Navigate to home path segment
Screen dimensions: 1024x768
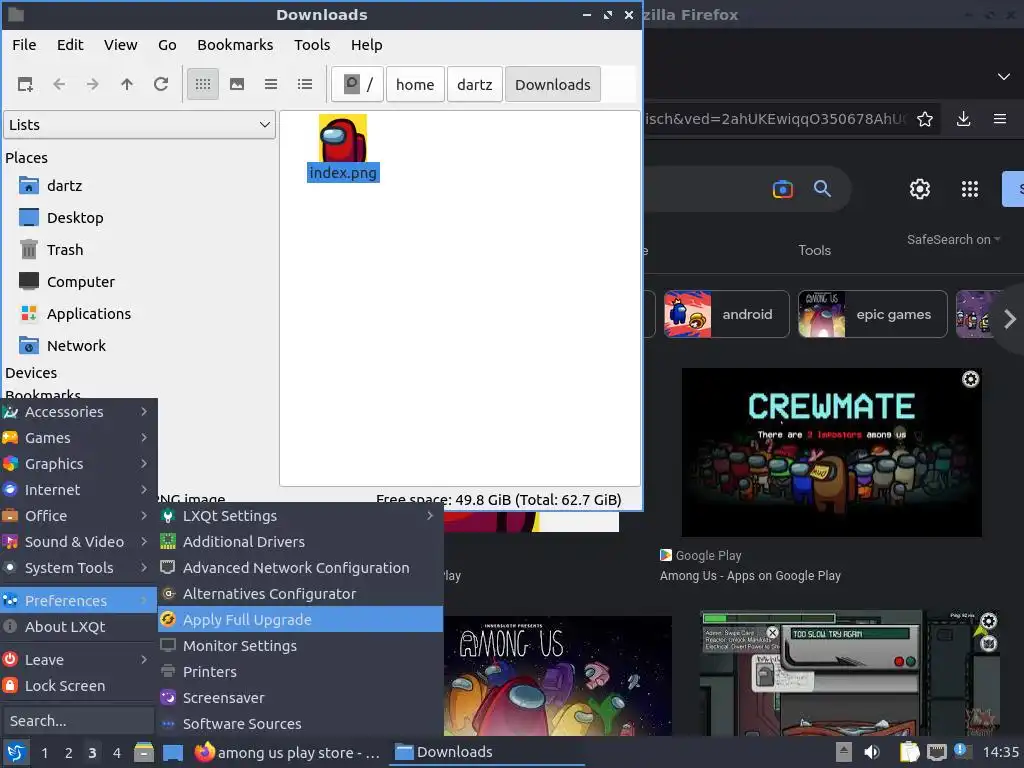click(x=415, y=84)
